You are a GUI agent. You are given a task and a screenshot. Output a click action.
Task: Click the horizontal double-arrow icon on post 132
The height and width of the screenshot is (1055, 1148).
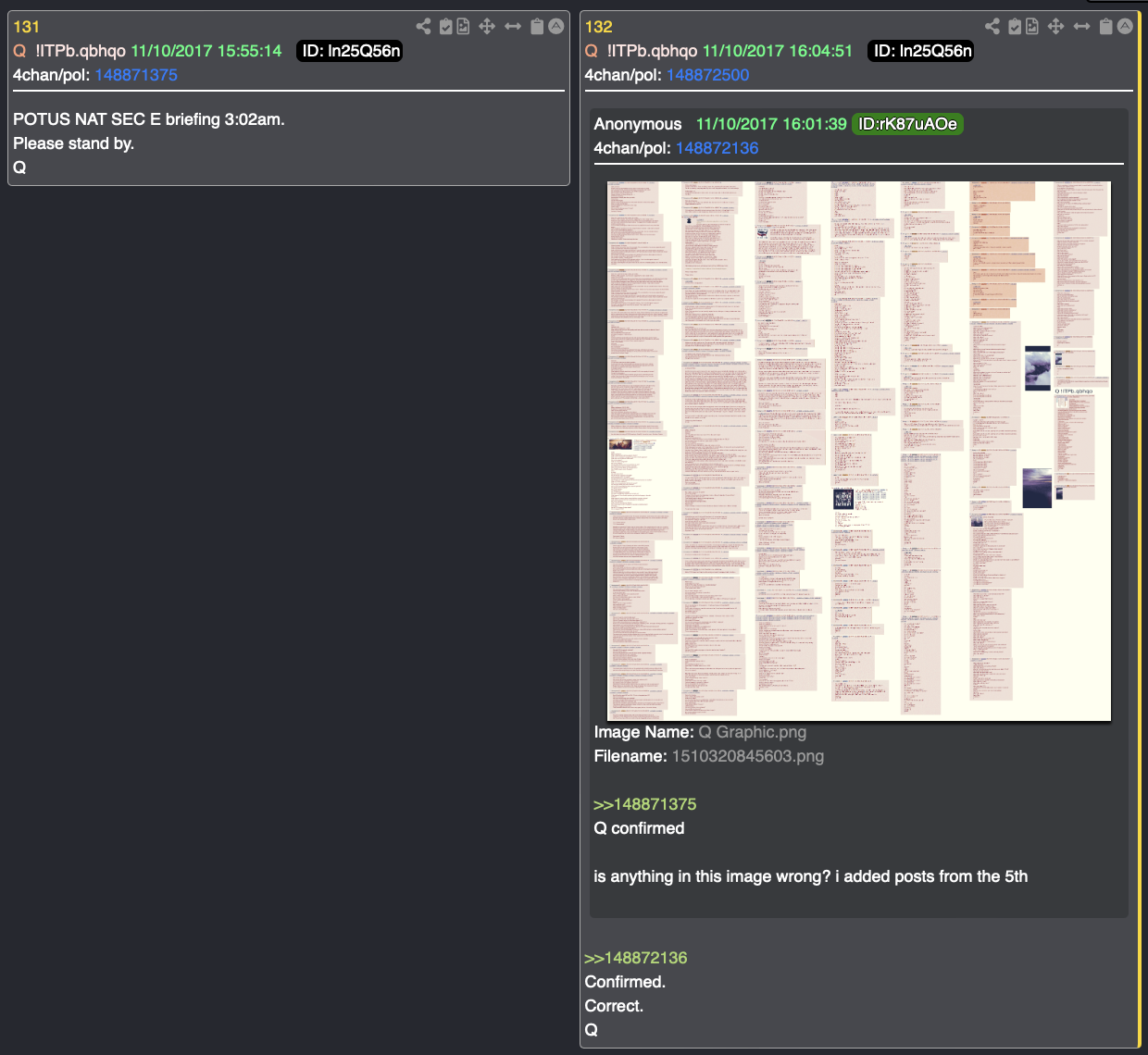tap(1081, 26)
